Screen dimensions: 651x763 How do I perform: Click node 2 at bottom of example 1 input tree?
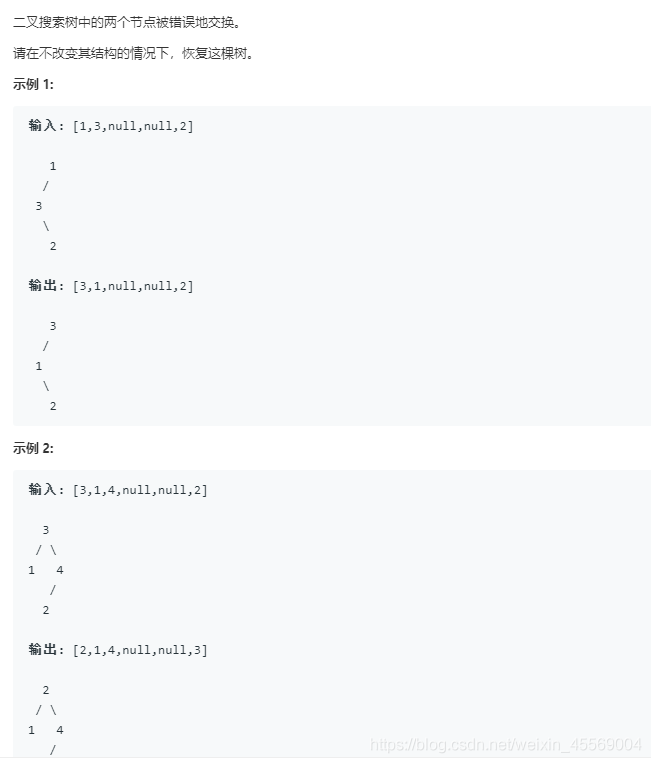click(52, 246)
